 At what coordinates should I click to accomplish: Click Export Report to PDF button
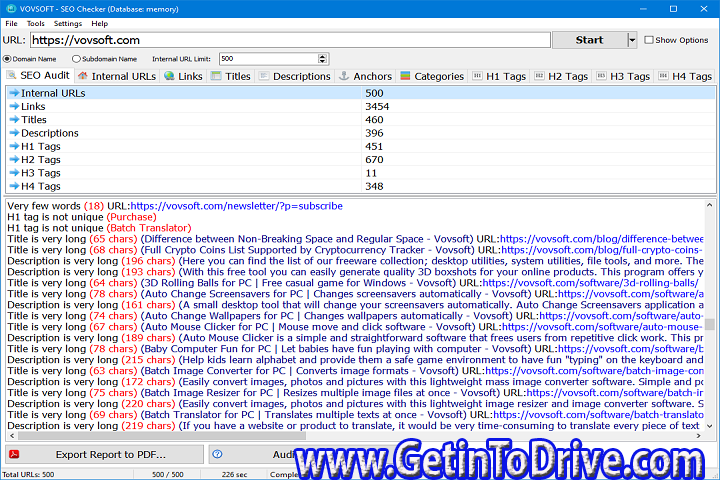pyautogui.click(x=105, y=454)
